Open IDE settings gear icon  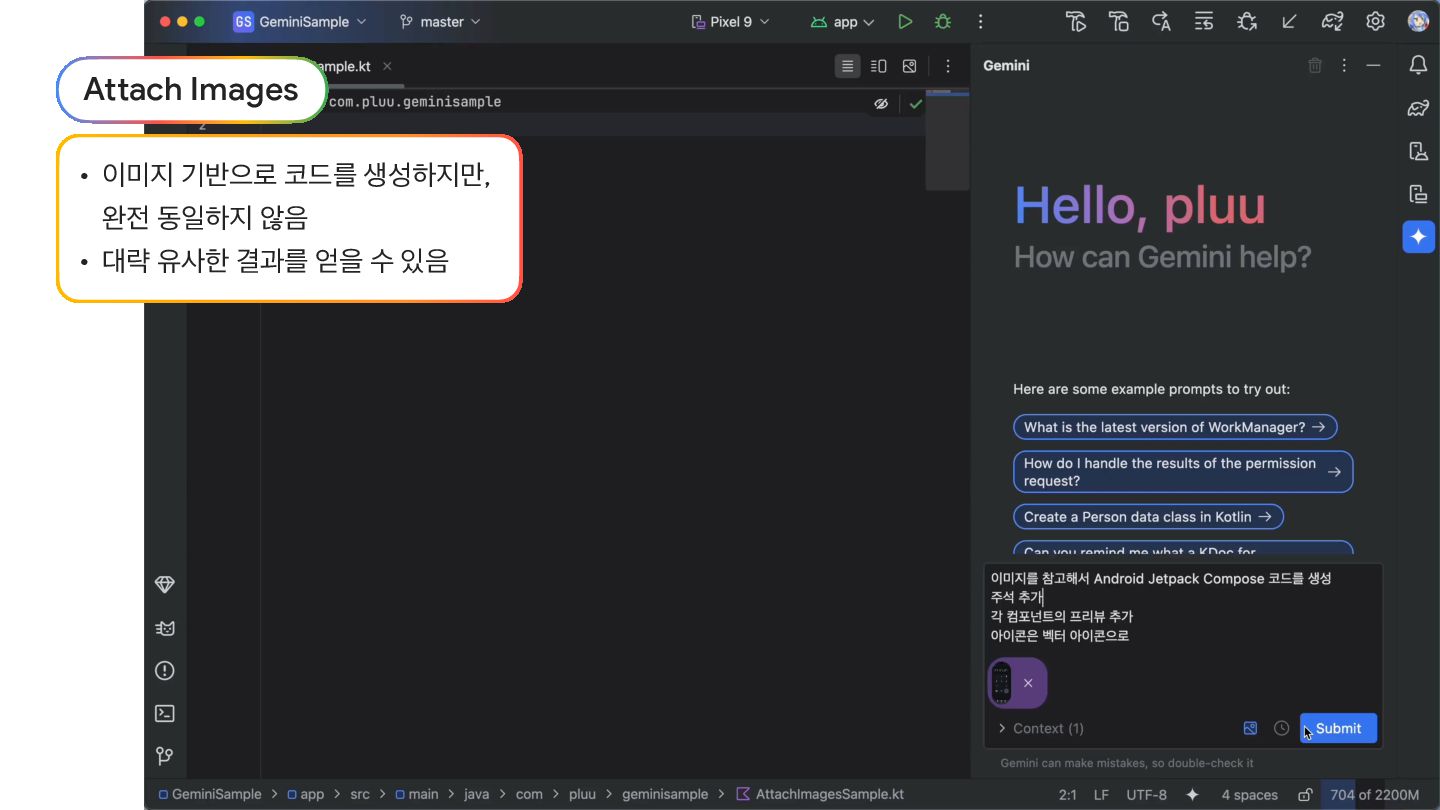pyautogui.click(x=1375, y=22)
